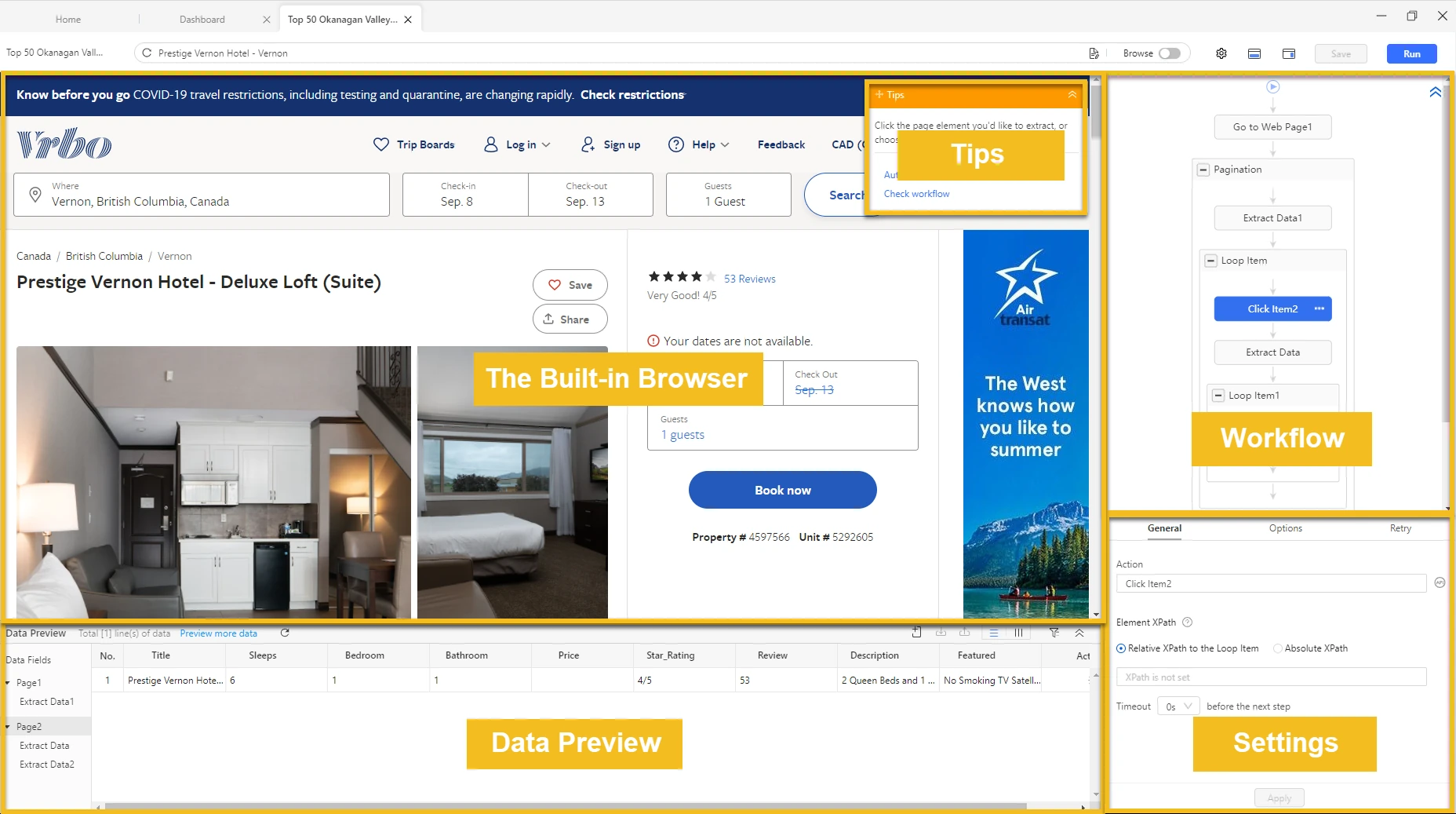Image resolution: width=1456 pixels, height=814 pixels.
Task: Click the Preview more data link
Action: pyautogui.click(x=218, y=633)
